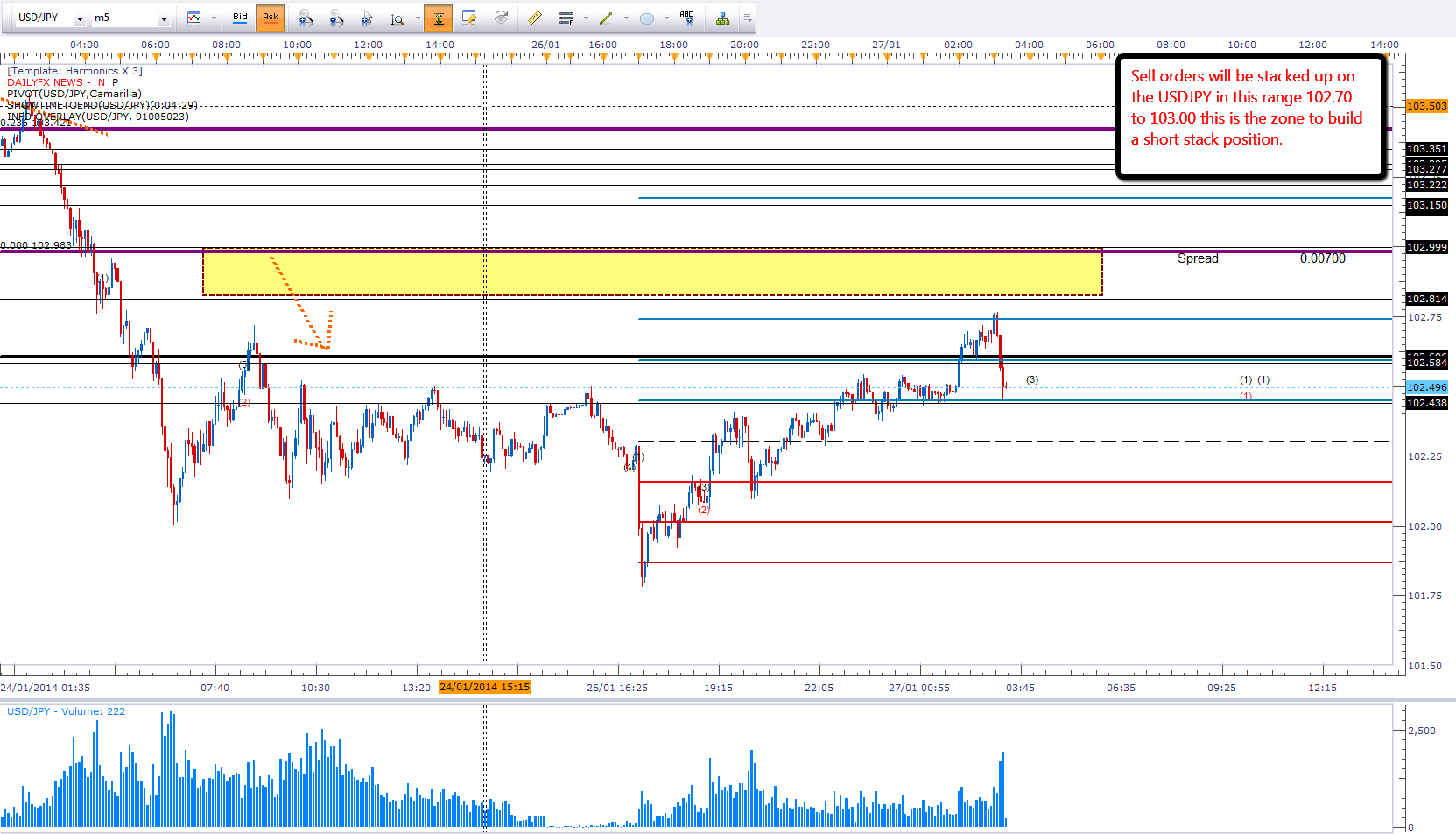
Task: Click the 103.150 price label
Action: [1427, 205]
